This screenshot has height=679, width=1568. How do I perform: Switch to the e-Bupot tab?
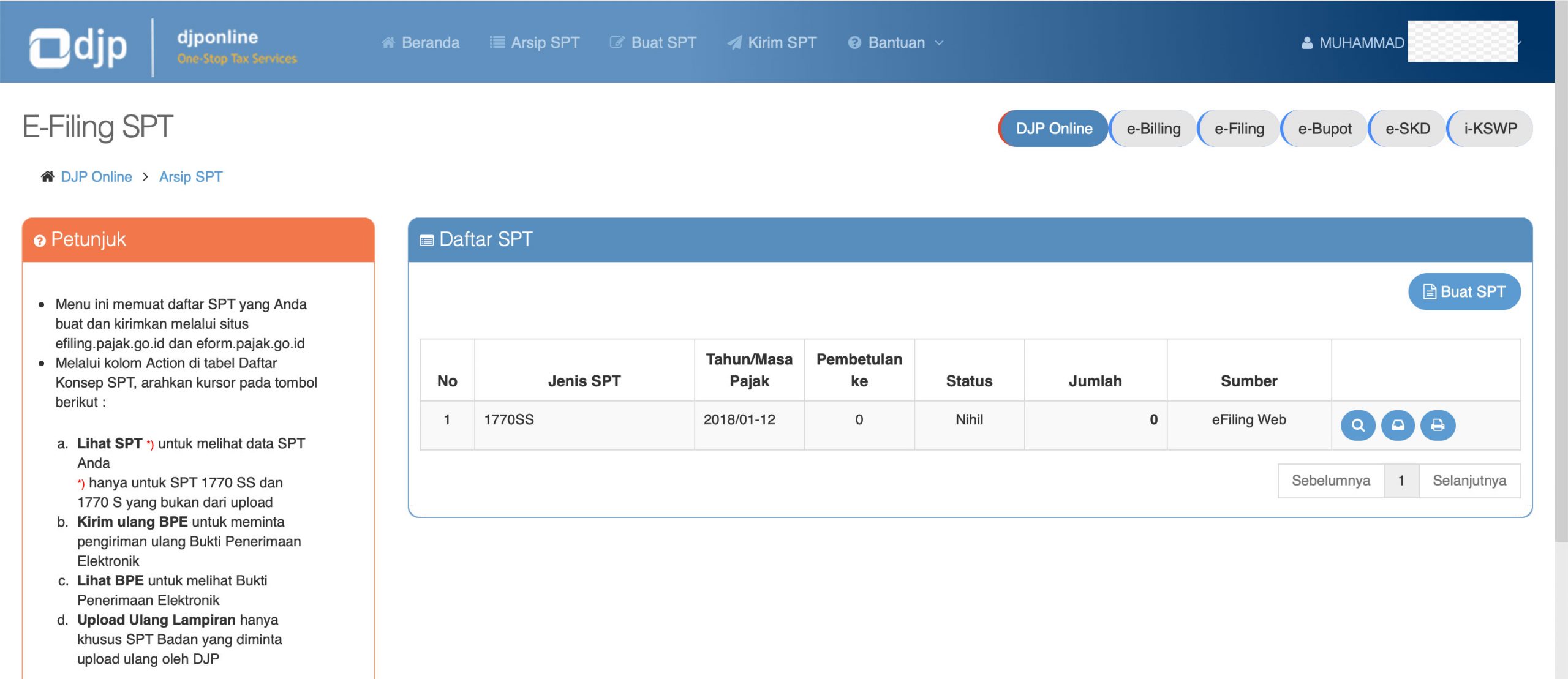(x=1324, y=129)
